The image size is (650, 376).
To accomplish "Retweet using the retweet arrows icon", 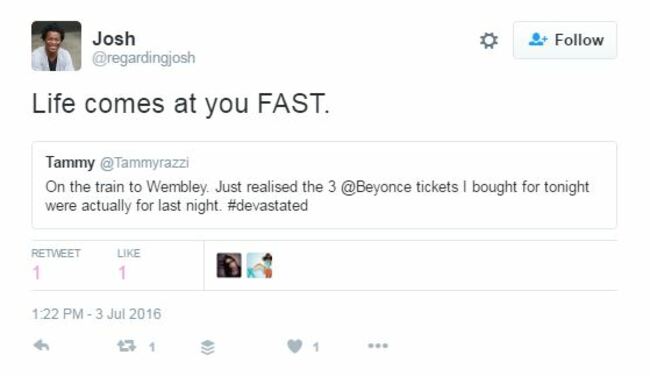I will [126, 346].
